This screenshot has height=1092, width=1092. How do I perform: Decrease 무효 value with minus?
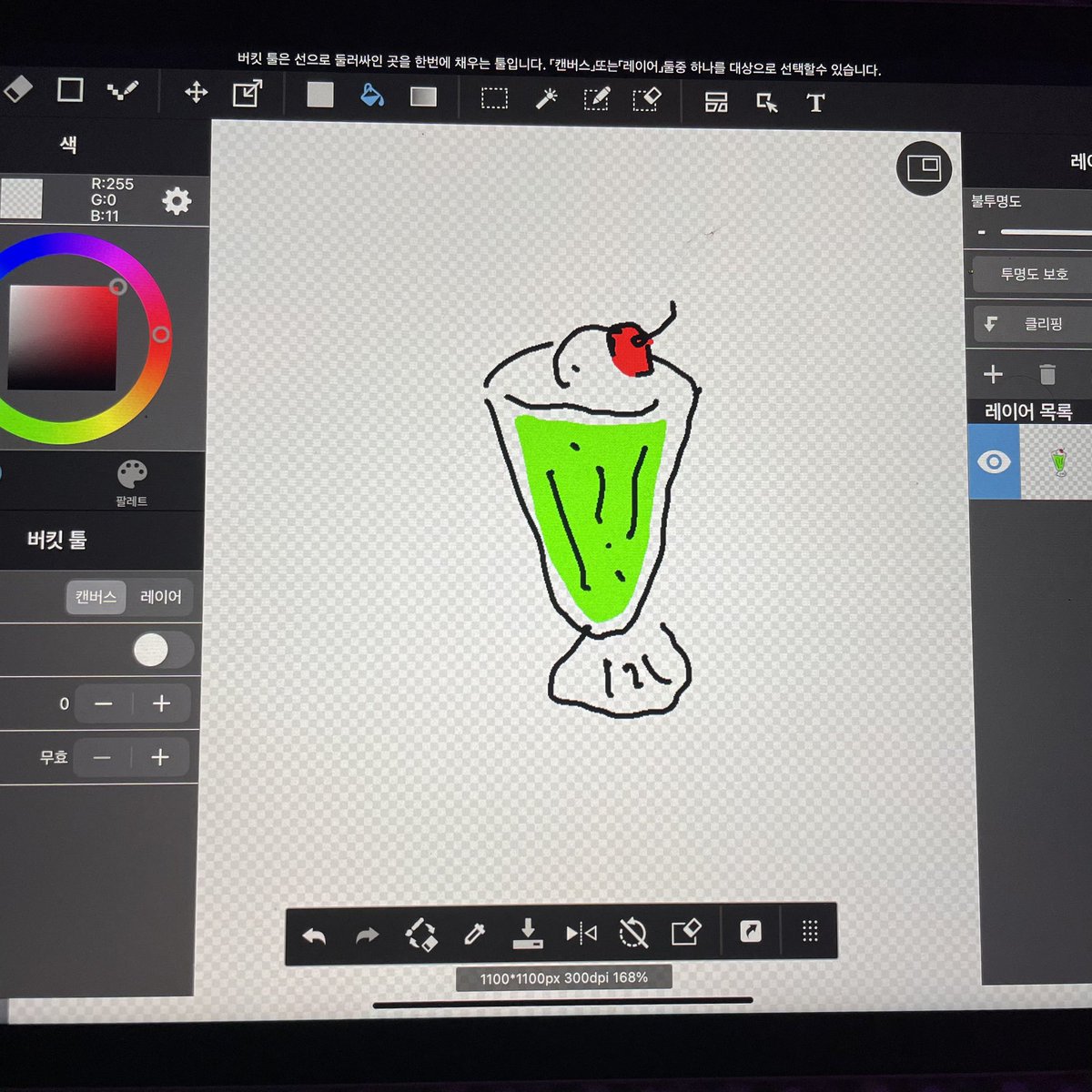102,757
